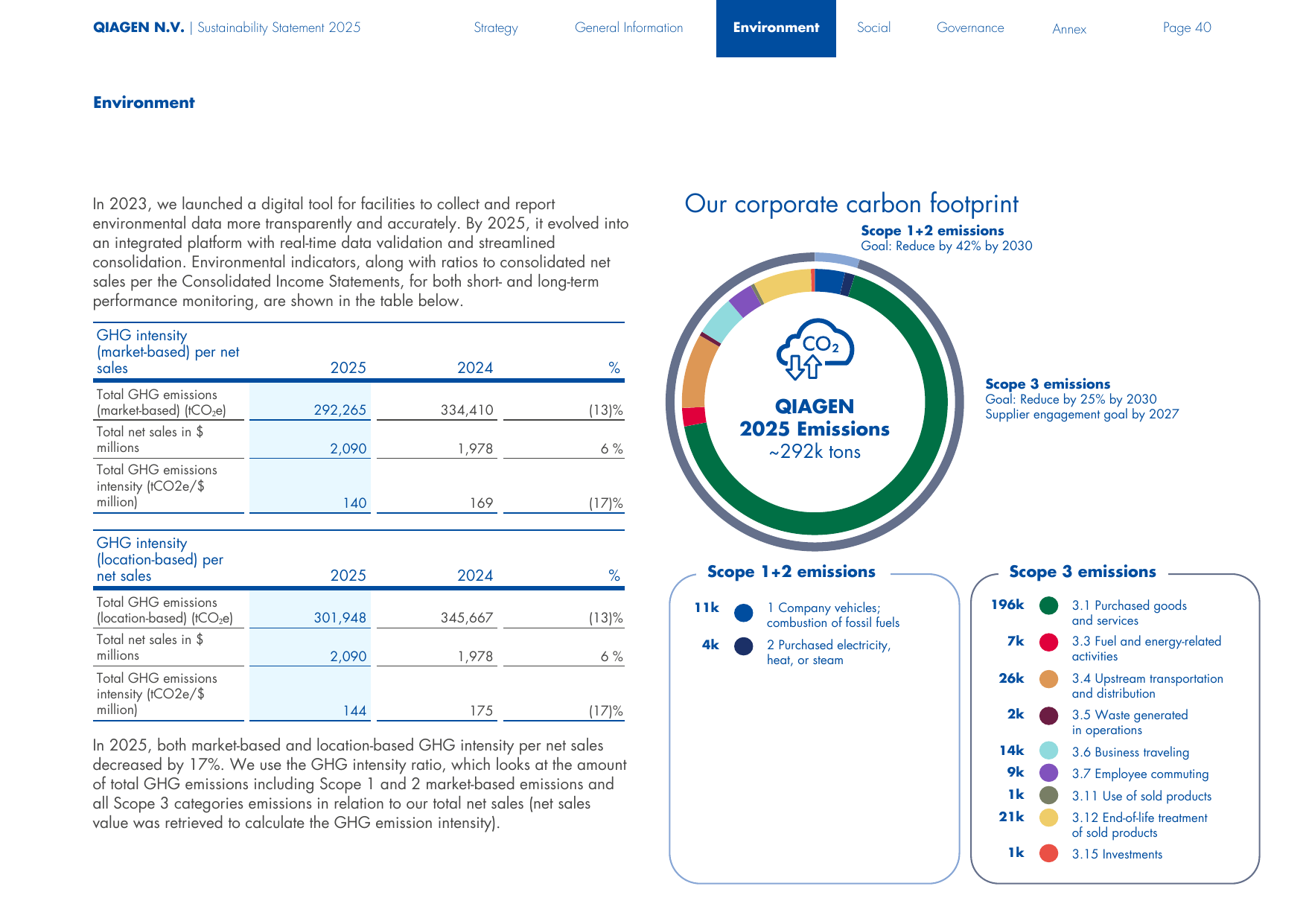Click location-based emissions value 301,948
Image resolution: width=1306 pixels, height=924 pixels.
click(340, 618)
